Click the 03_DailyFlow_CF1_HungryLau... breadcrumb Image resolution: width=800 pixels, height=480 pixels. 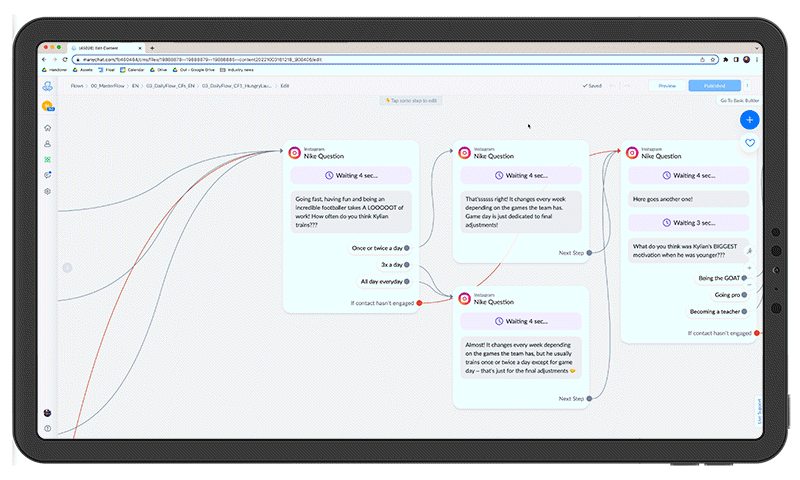tap(237, 86)
